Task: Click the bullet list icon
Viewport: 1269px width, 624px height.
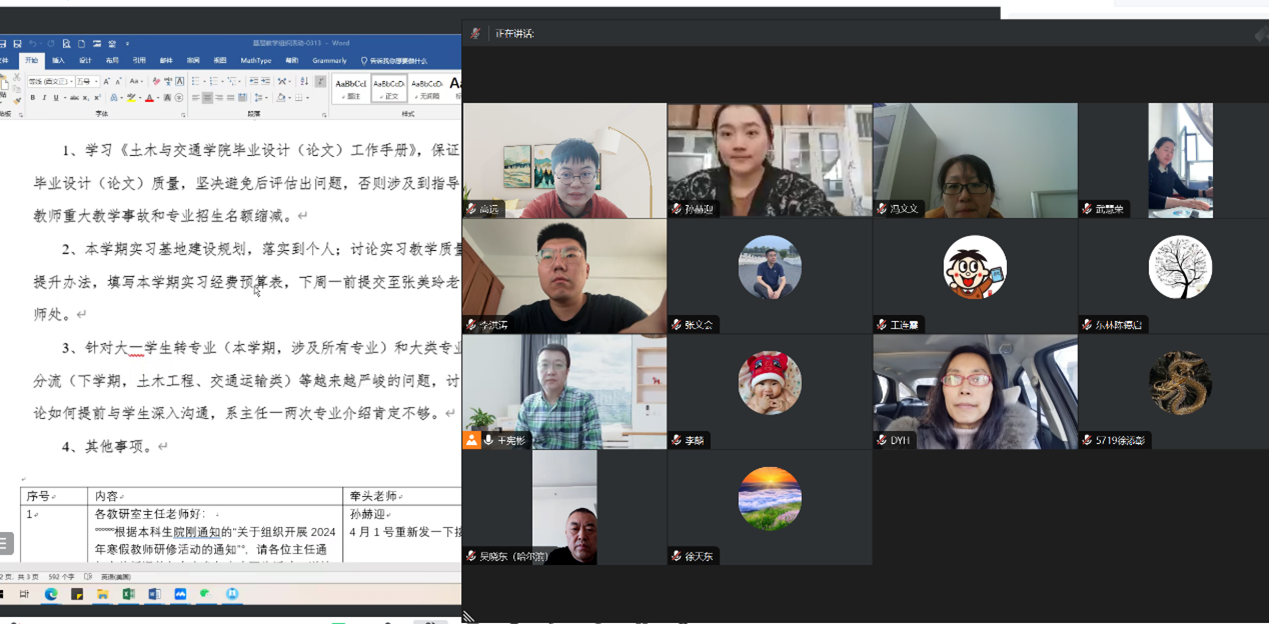Action: [x=196, y=81]
